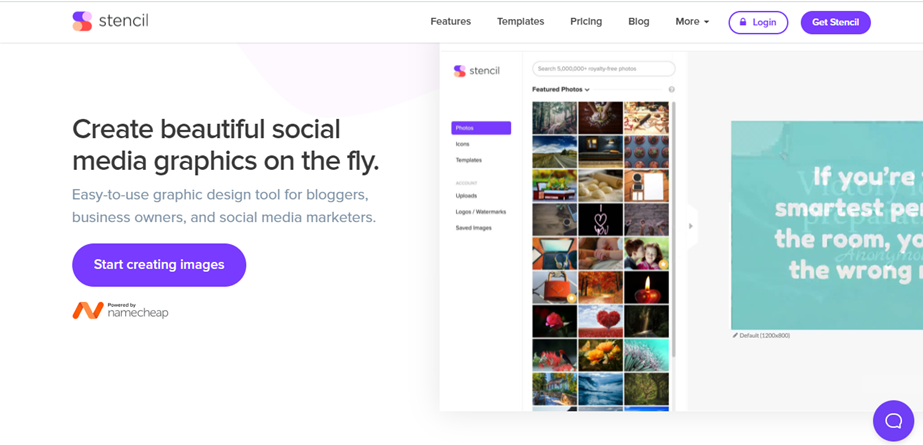923x445 pixels.
Task: Open the Pricing page
Action: [x=586, y=22]
